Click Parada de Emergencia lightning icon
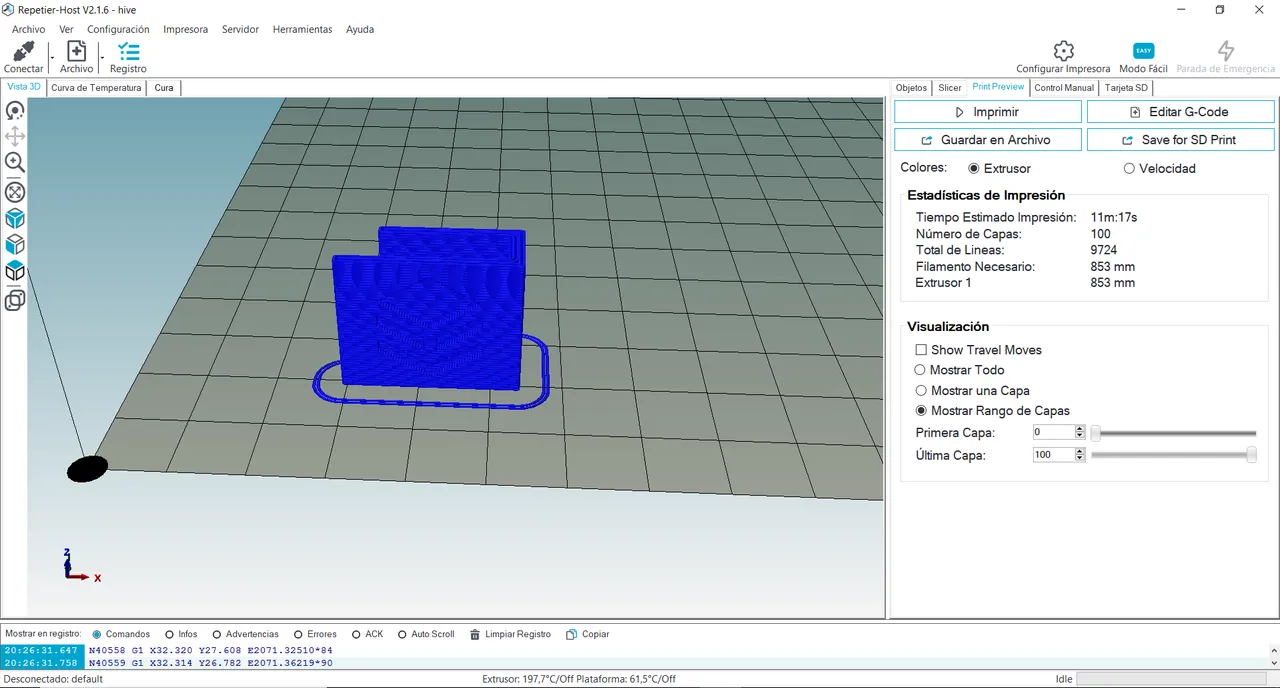1280x688 pixels. [1225, 50]
